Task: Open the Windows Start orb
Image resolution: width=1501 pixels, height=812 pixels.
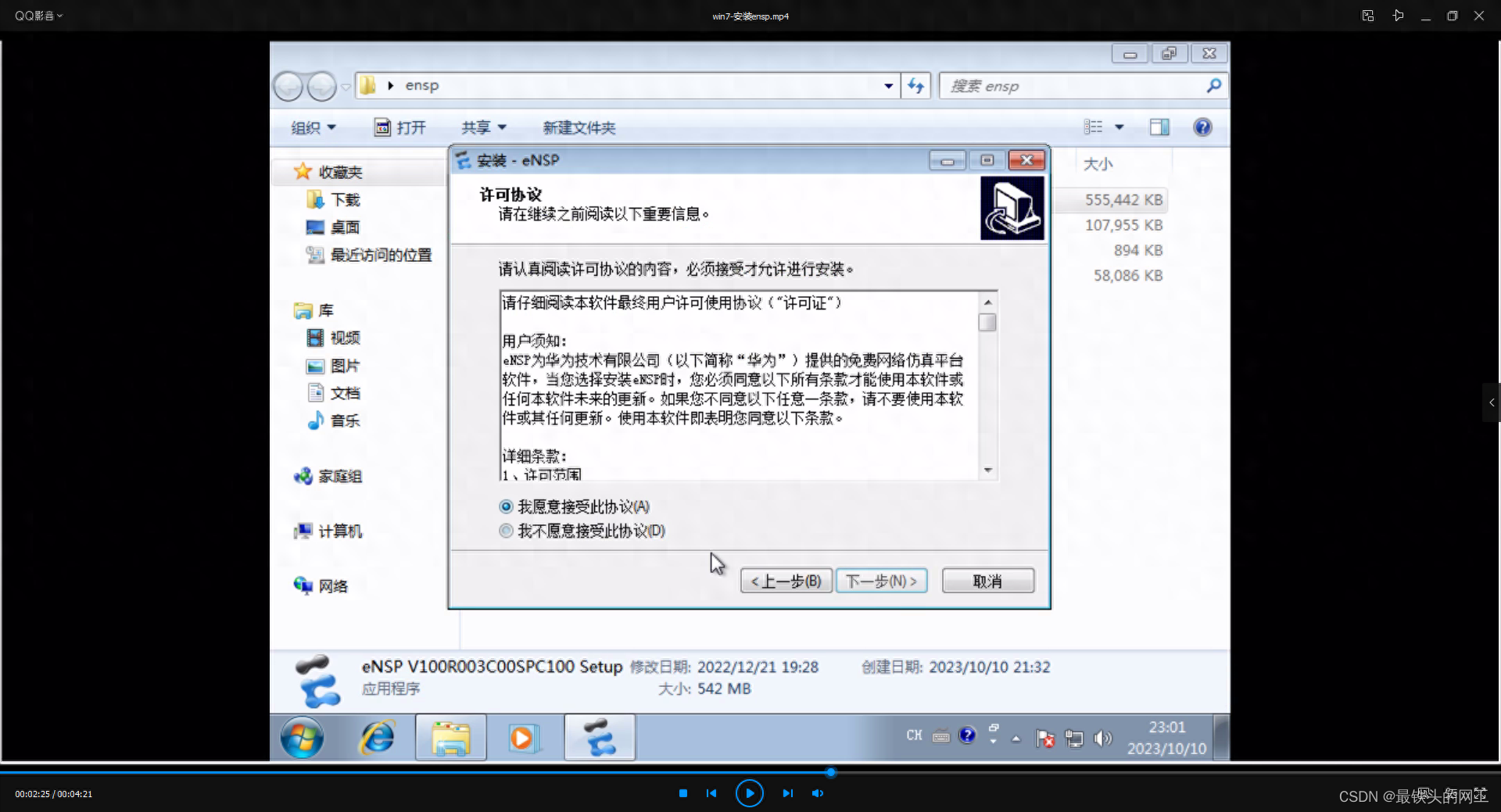Action: point(302,737)
